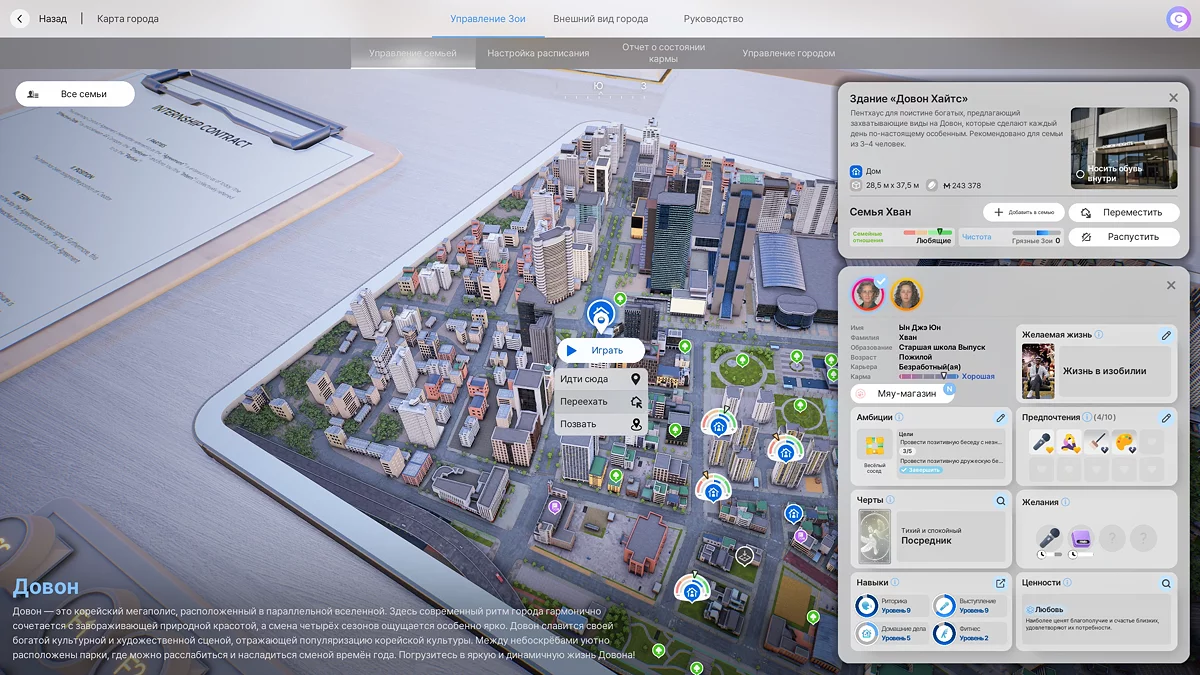The width and height of the screenshot is (1200, 675).
Task: Close the Zoi details panel
Action: coord(1171,285)
